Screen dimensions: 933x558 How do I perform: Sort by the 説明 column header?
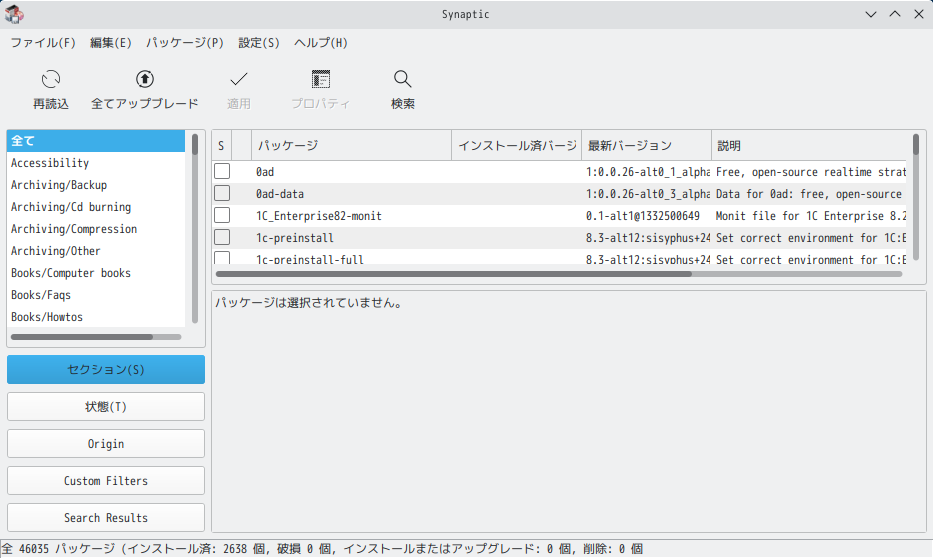809,146
